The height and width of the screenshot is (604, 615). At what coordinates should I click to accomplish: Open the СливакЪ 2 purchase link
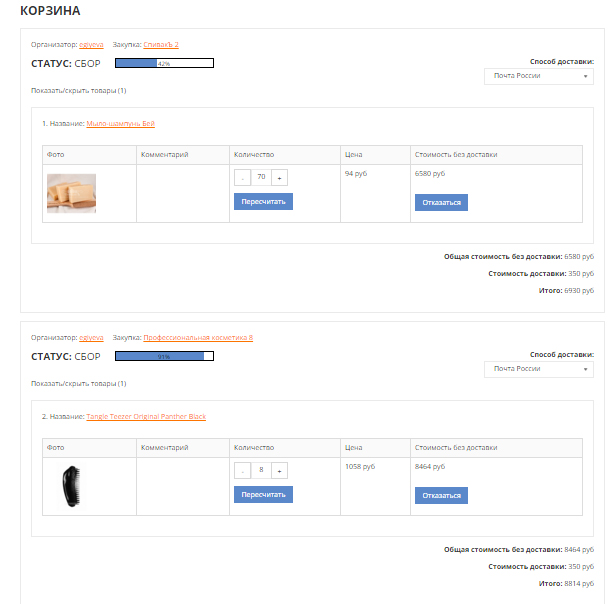pyautogui.click(x=161, y=44)
